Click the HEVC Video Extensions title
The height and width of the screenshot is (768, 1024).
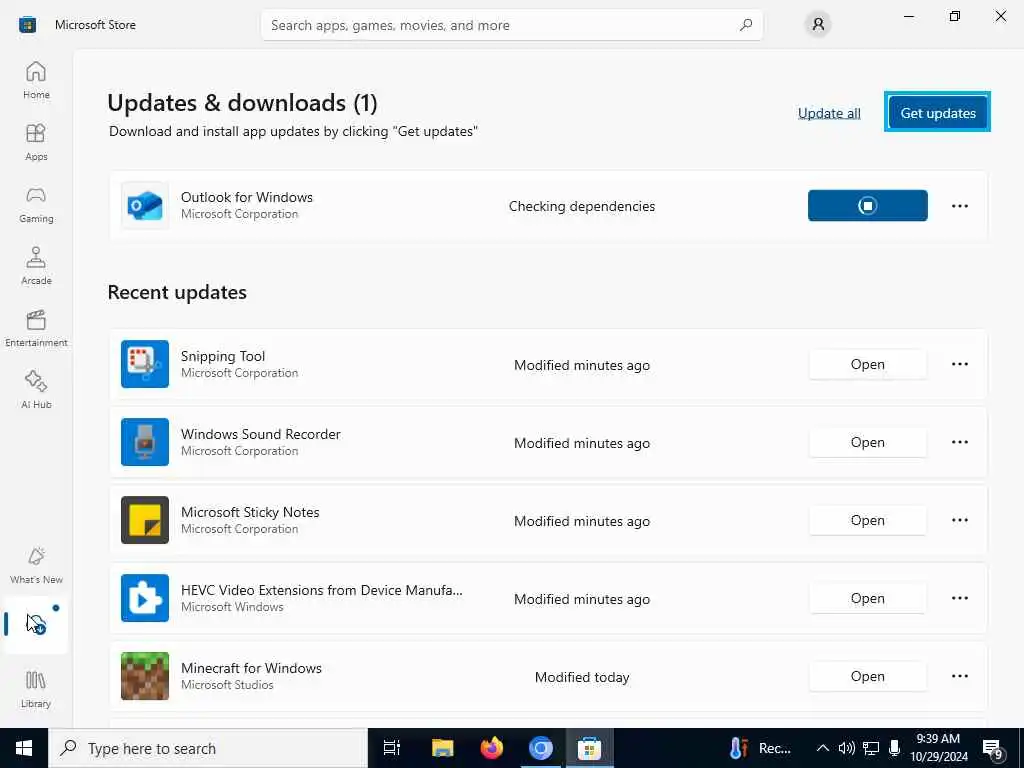[321, 590]
